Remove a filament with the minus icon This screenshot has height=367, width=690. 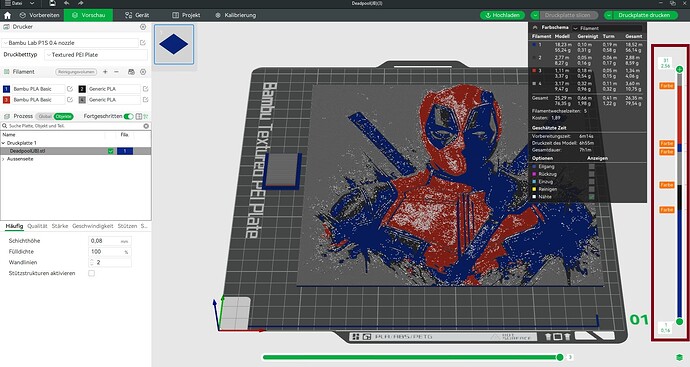tap(116, 72)
